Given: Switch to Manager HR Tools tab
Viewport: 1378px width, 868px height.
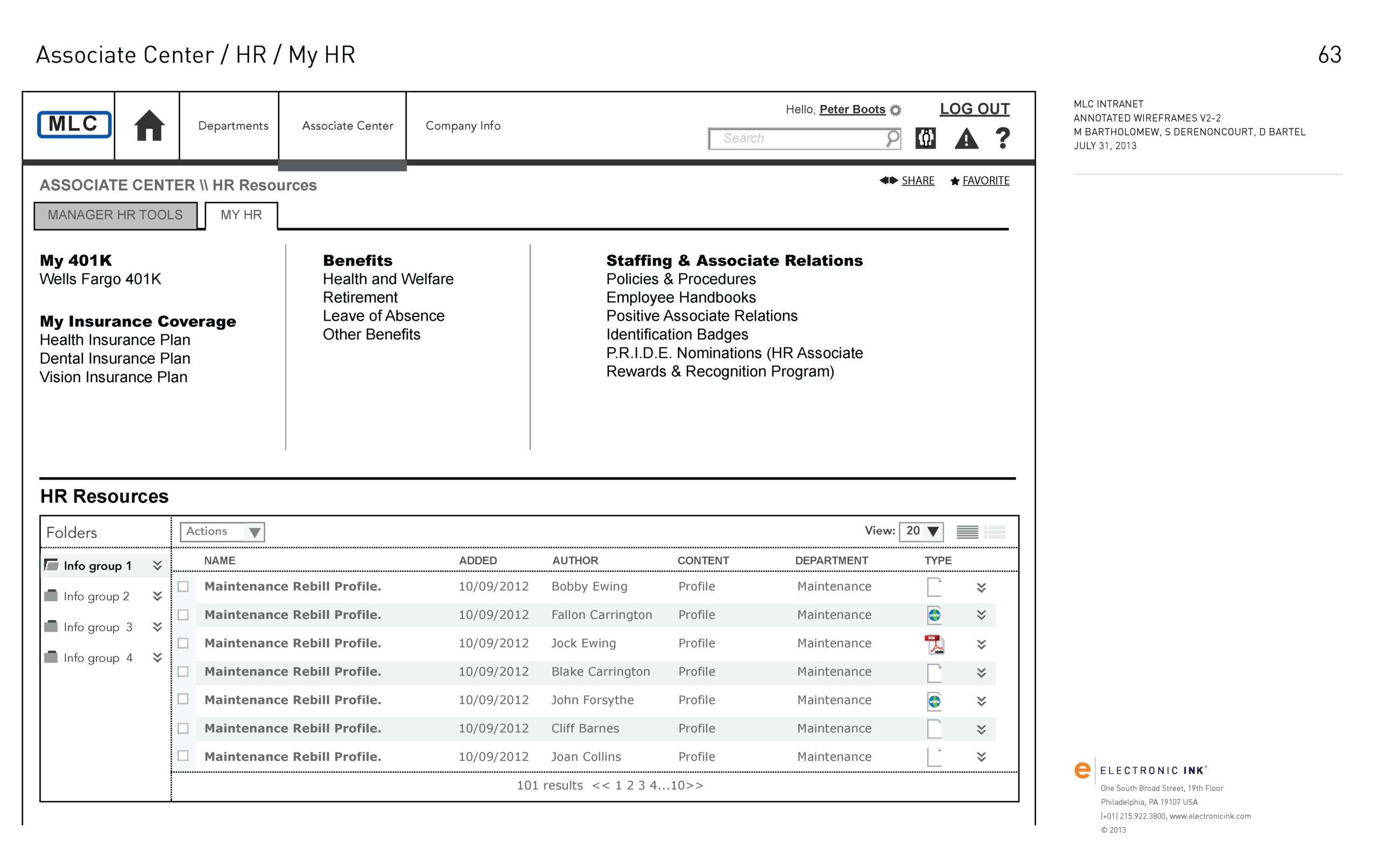Looking at the screenshot, I should pyautogui.click(x=116, y=215).
